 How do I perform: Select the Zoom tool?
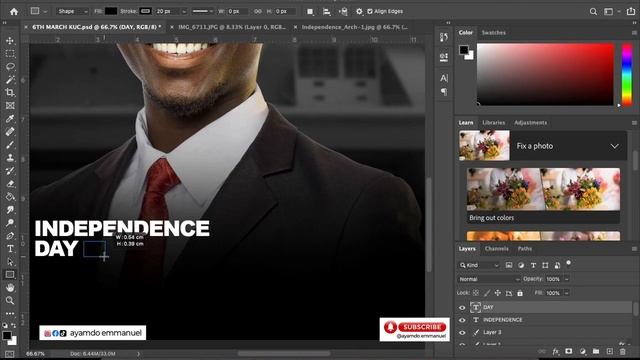pos(10,301)
